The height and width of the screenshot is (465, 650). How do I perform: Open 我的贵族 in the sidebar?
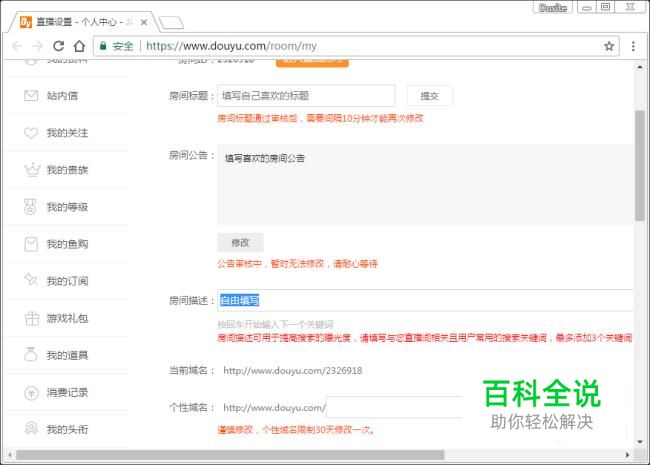pyautogui.click(x=66, y=170)
